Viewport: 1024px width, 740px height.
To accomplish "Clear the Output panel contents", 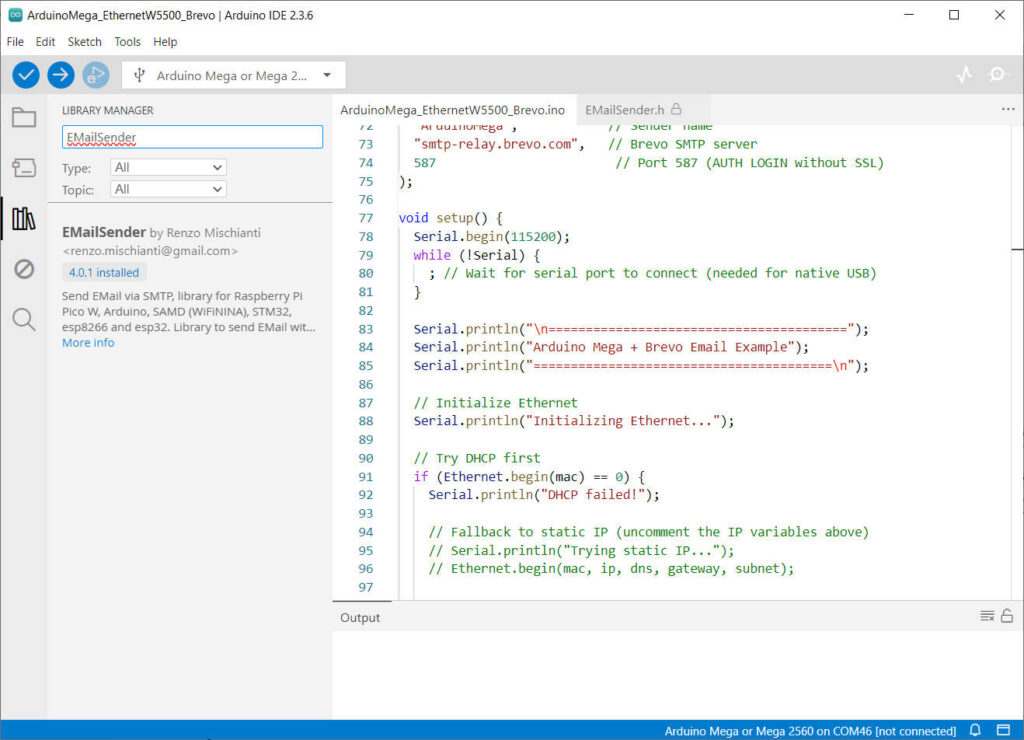I will pos(987,616).
